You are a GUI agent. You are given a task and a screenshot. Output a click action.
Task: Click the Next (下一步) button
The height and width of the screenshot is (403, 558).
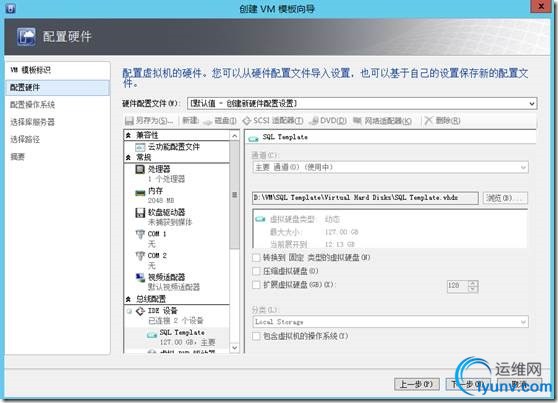(x=468, y=384)
